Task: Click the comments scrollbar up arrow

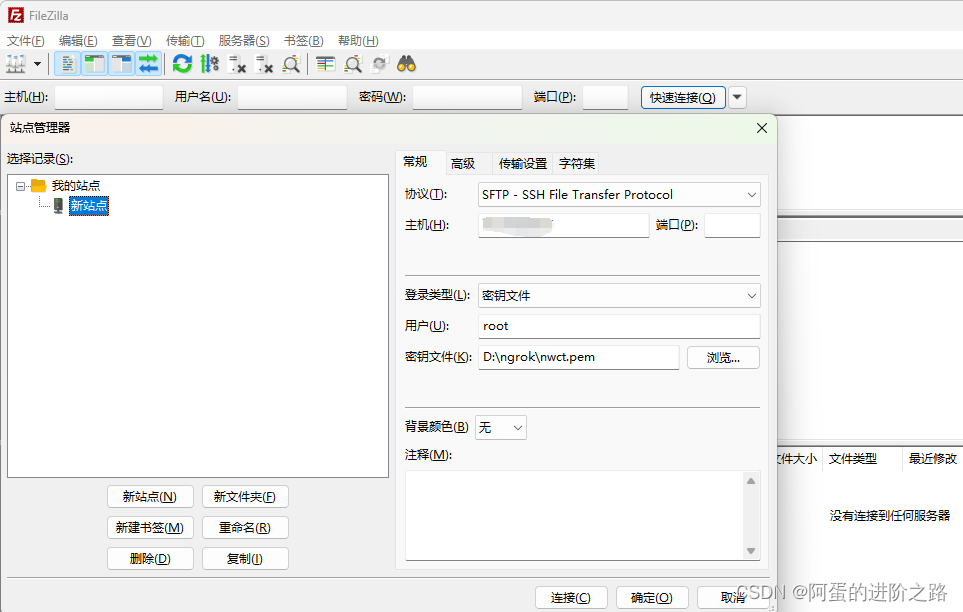Action: 751,481
